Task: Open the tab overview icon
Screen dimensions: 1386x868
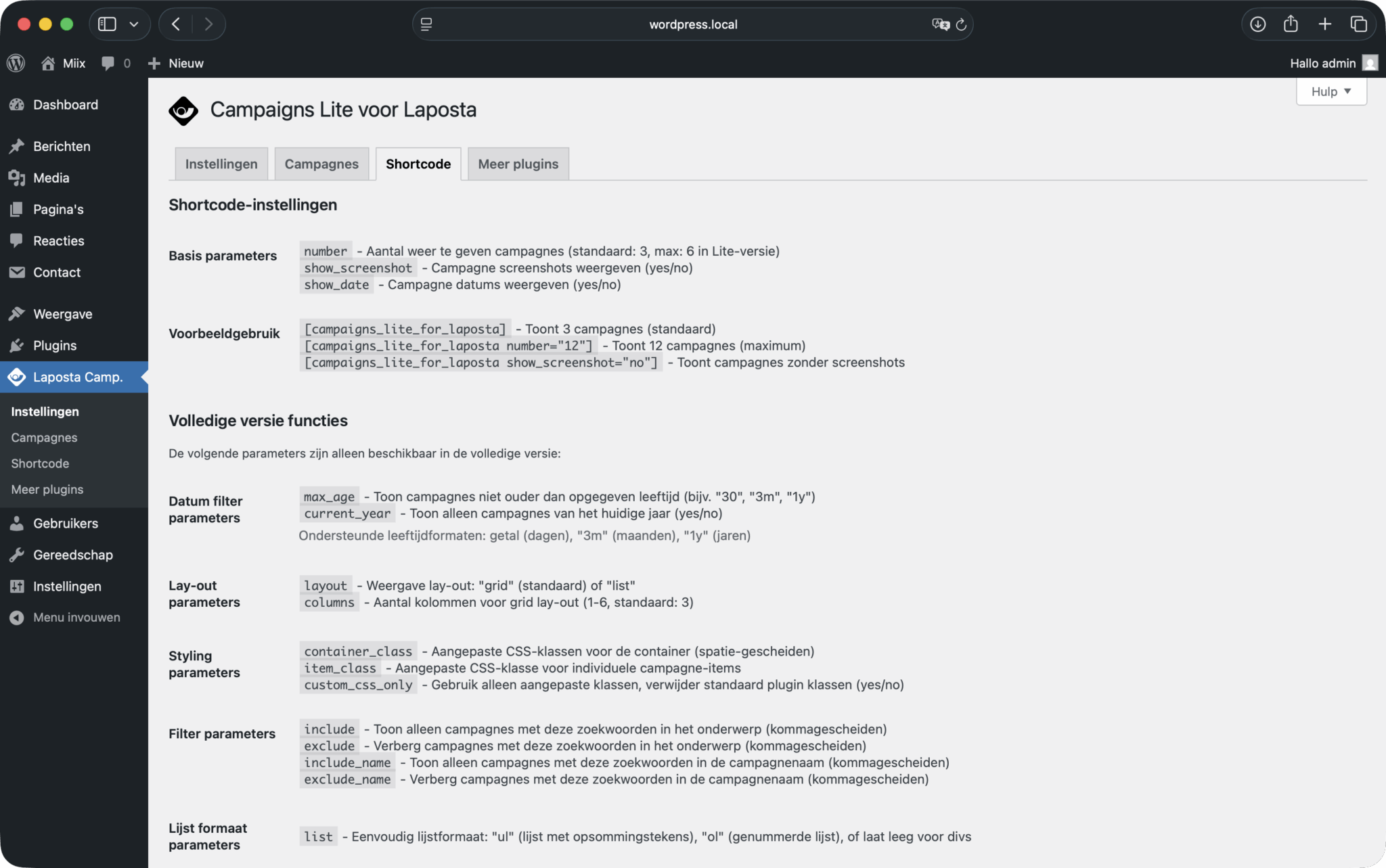Action: click(x=1358, y=24)
